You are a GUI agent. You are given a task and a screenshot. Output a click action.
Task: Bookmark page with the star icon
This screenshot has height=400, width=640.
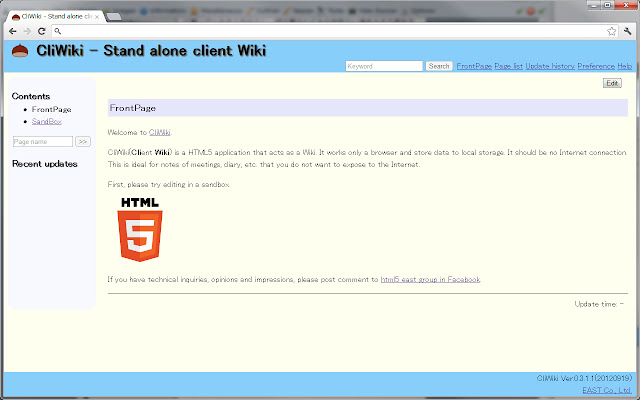(611, 31)
